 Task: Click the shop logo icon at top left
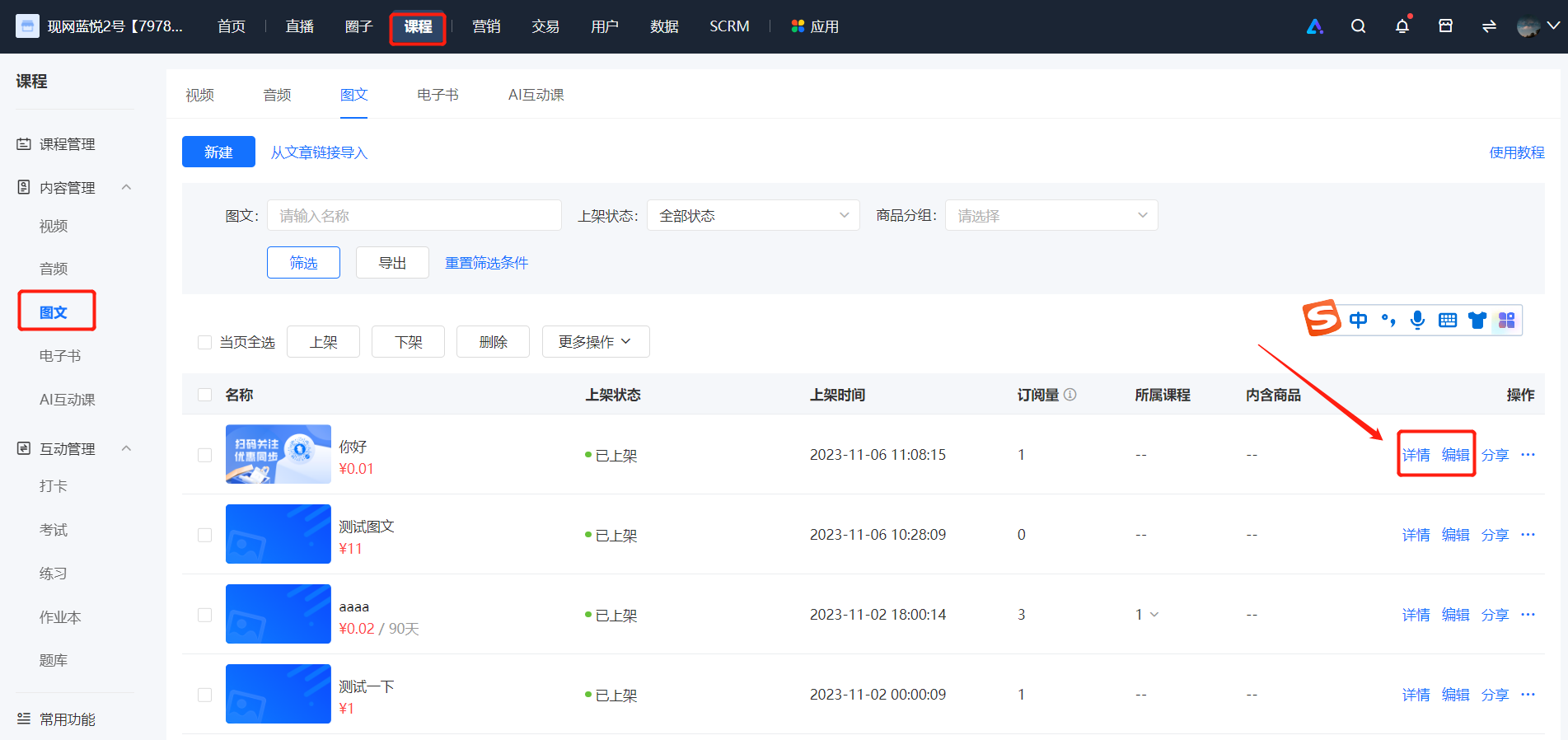27,26
